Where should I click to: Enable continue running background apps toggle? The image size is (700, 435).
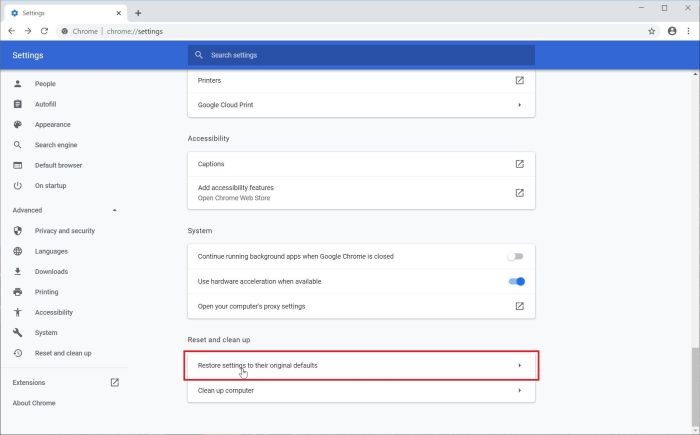[515, 256]
